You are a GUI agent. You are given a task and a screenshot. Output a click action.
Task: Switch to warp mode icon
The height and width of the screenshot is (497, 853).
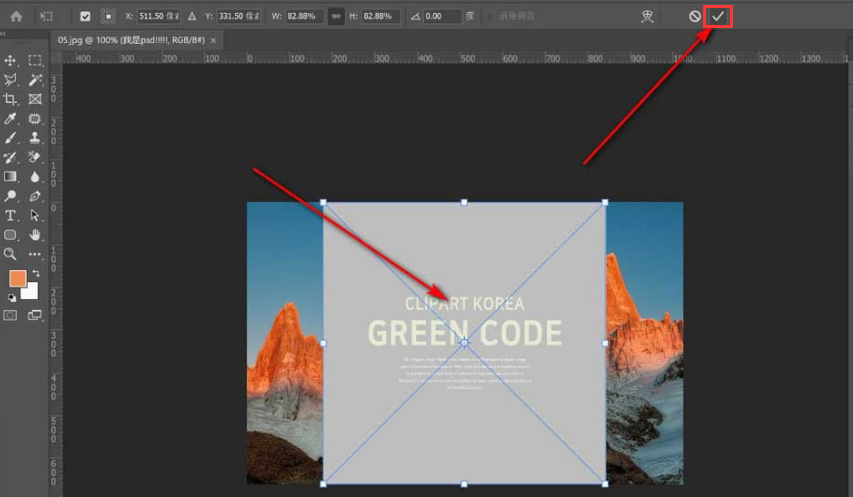pos(647,16)
